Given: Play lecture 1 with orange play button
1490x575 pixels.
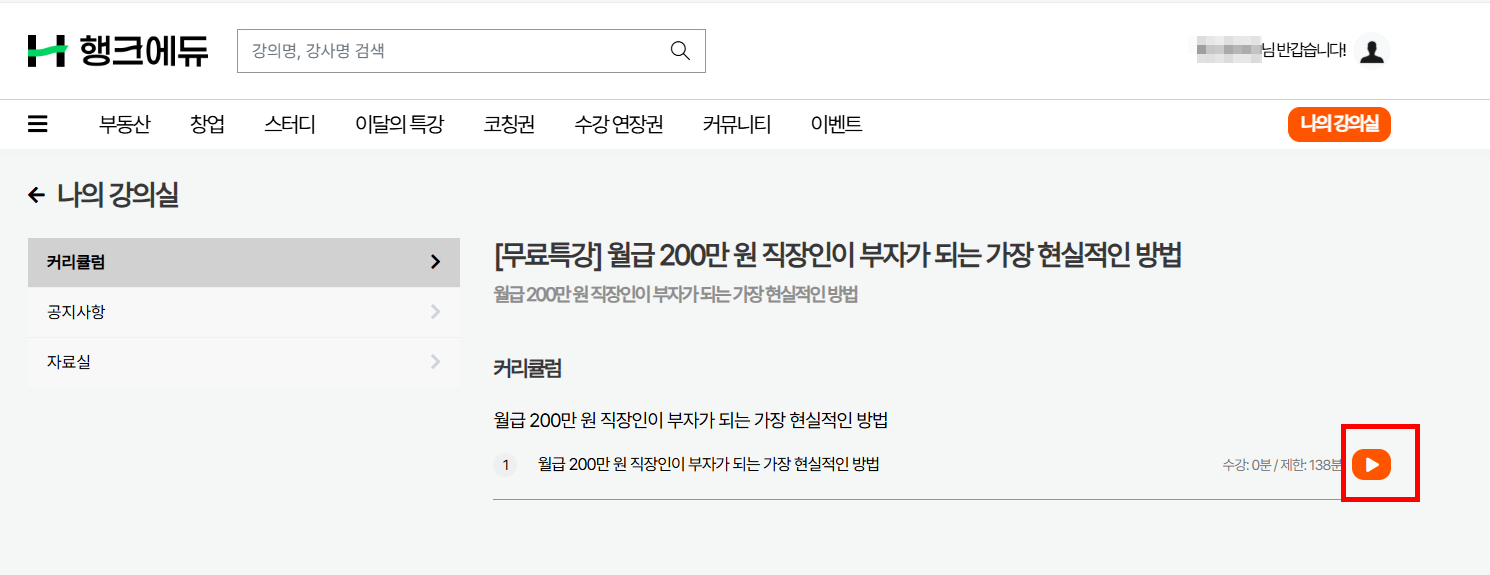Looking at the screenshot, I should click(1371, 464).
